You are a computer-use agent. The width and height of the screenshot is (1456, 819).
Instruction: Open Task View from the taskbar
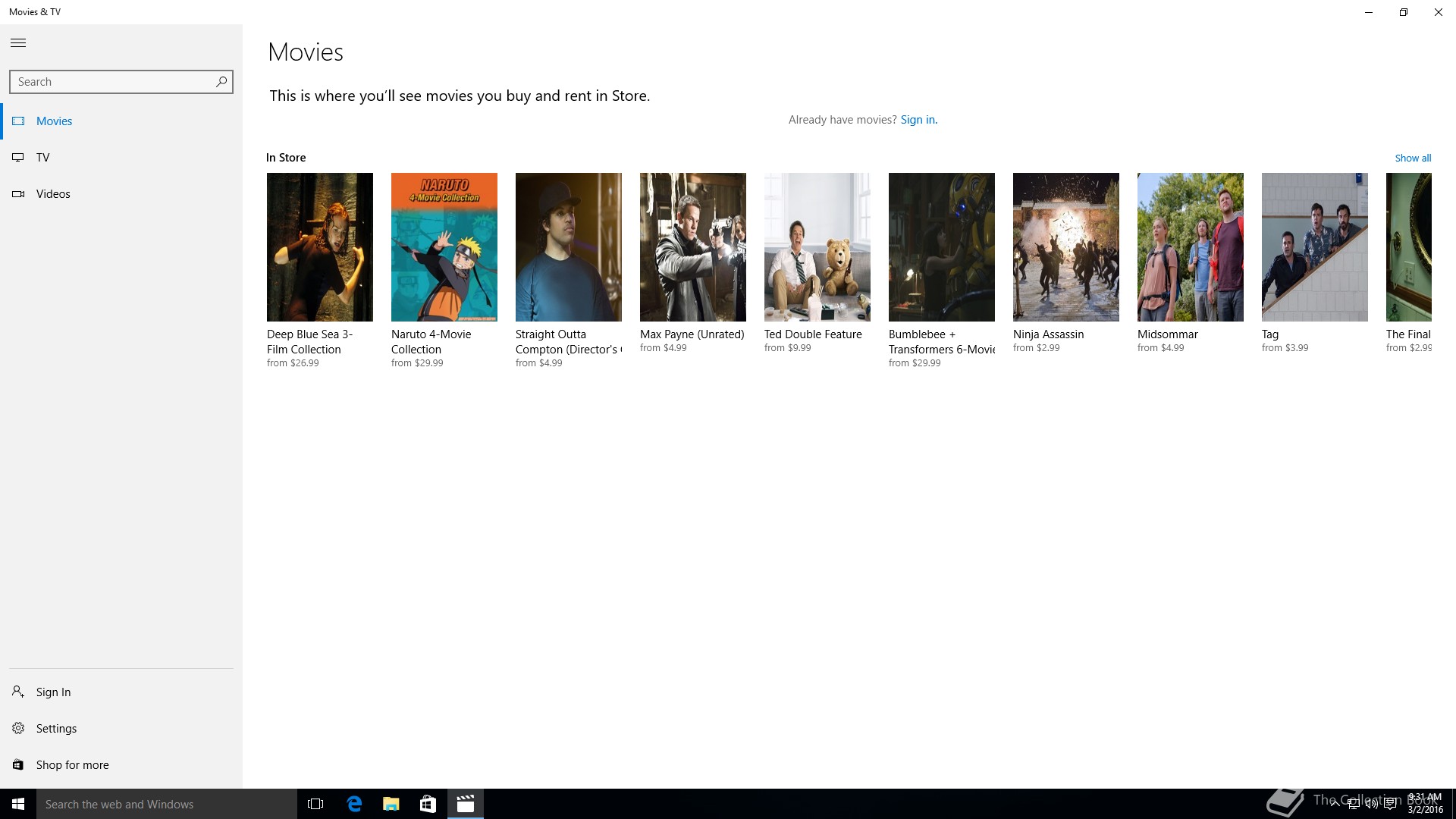315,804
